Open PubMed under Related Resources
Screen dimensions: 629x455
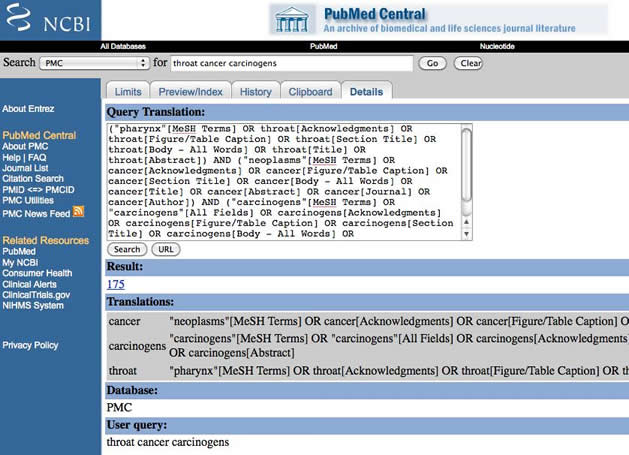click(19, 252)
